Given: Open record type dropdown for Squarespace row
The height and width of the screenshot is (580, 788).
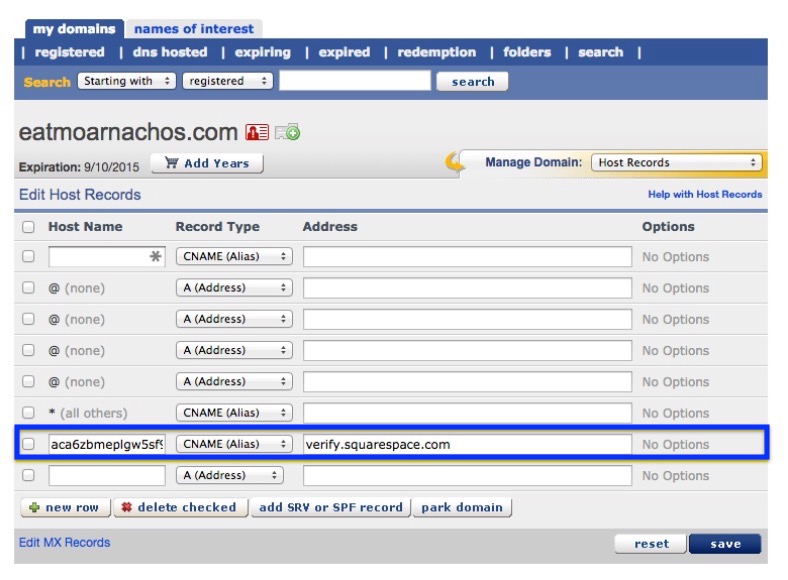Looking at the screenshot, I should click(x=234, y=444).
